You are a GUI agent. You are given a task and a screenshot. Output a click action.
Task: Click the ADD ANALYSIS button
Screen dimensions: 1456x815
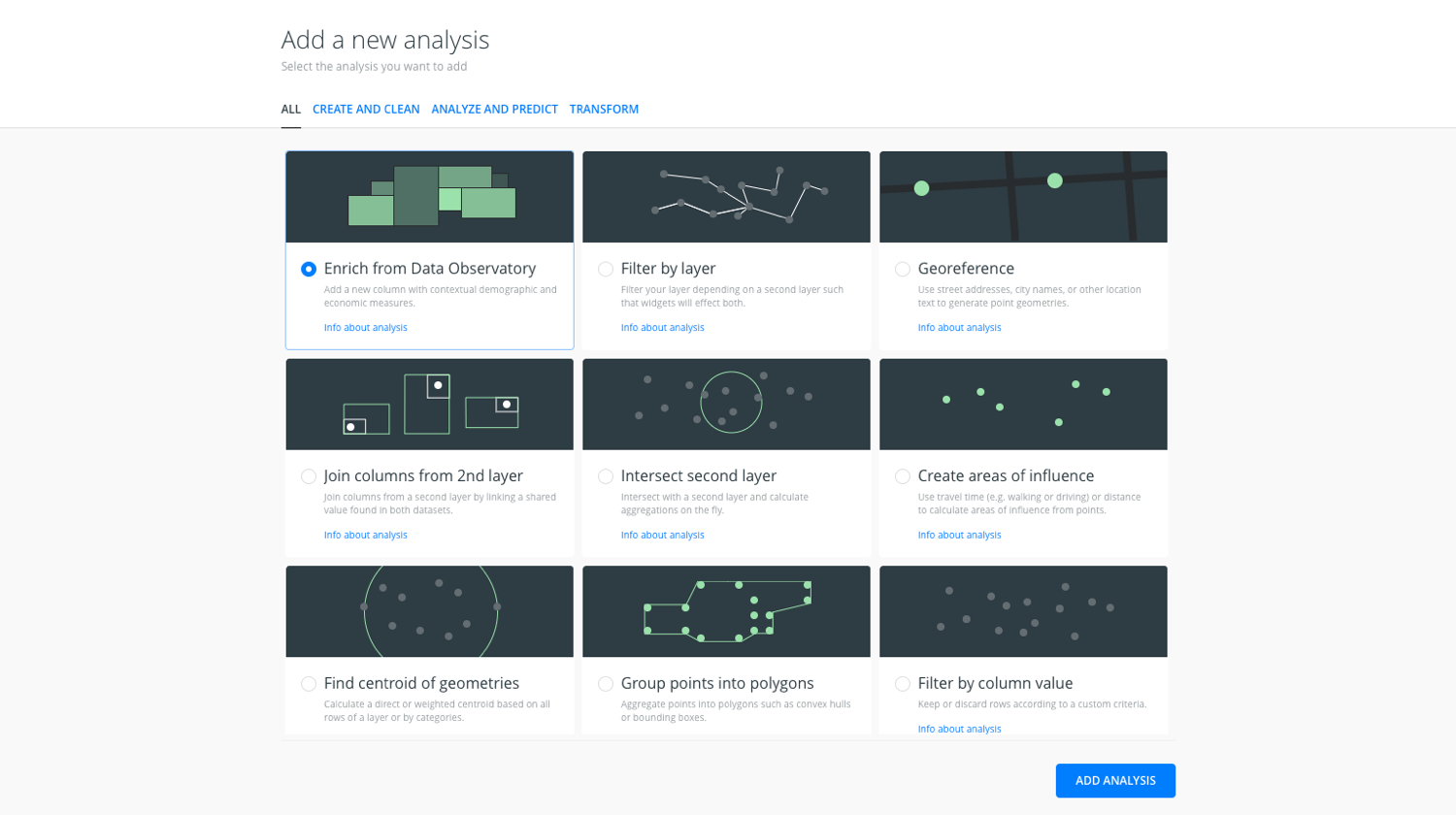[x=1114, y=780]
